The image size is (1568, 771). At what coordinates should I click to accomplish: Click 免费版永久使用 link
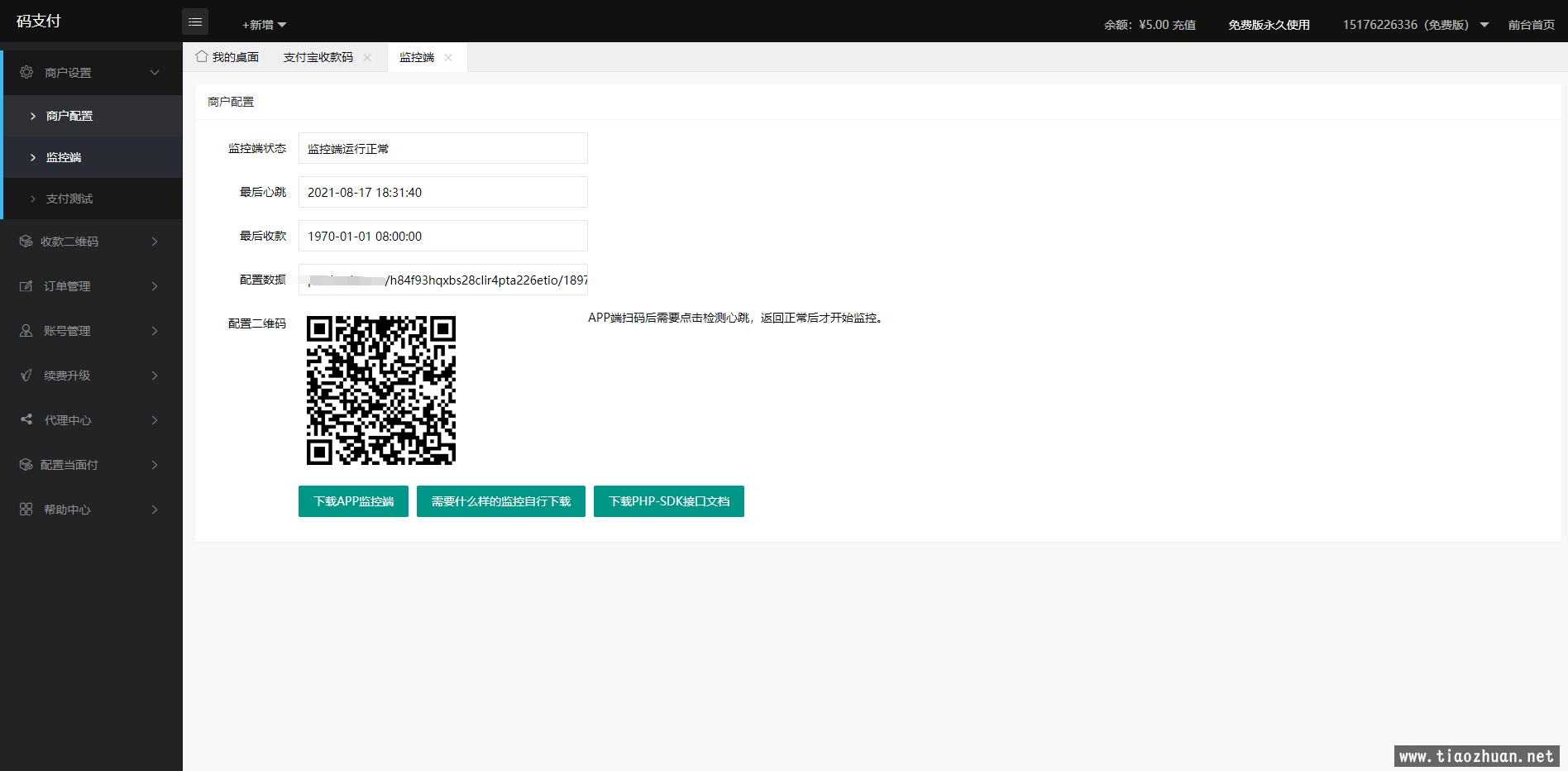click(1269, 25)
